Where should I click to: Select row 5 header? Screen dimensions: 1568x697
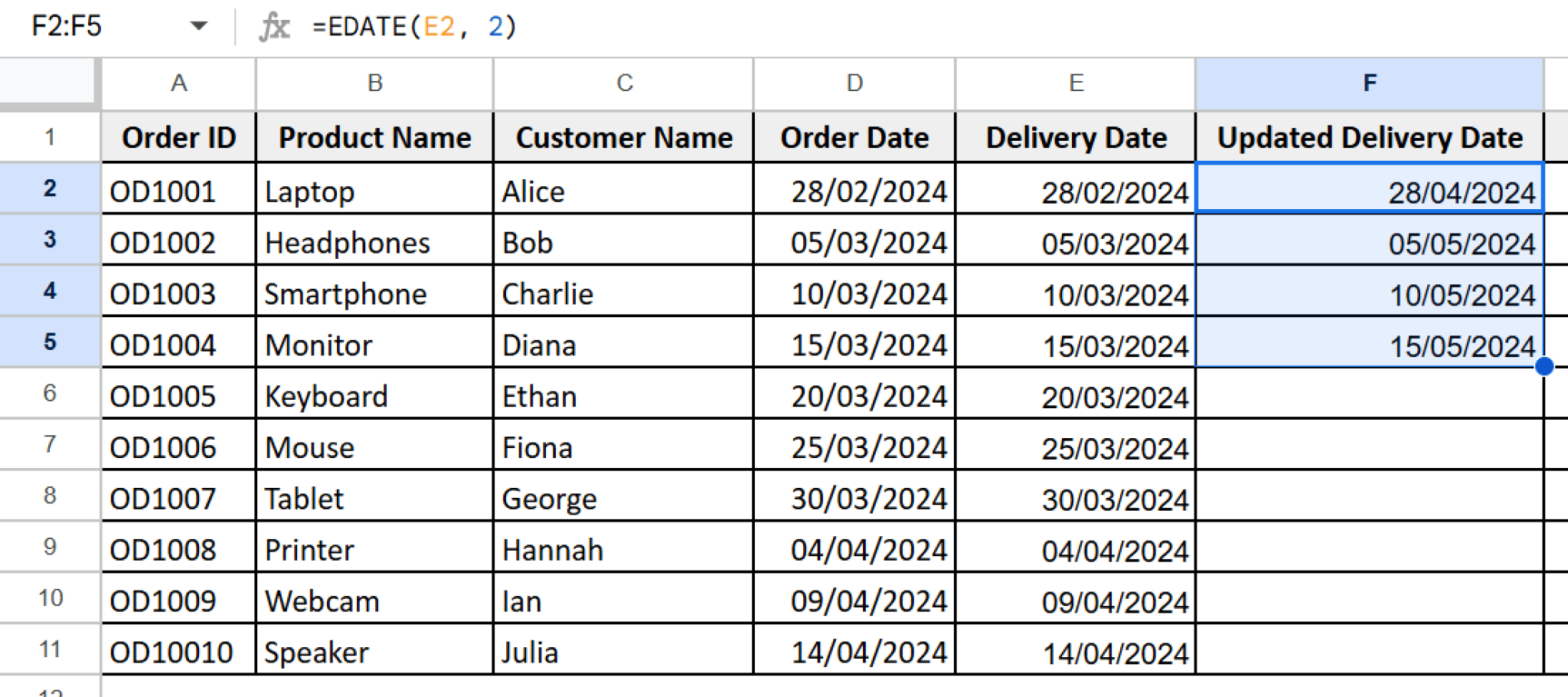[x=49, y=343]
